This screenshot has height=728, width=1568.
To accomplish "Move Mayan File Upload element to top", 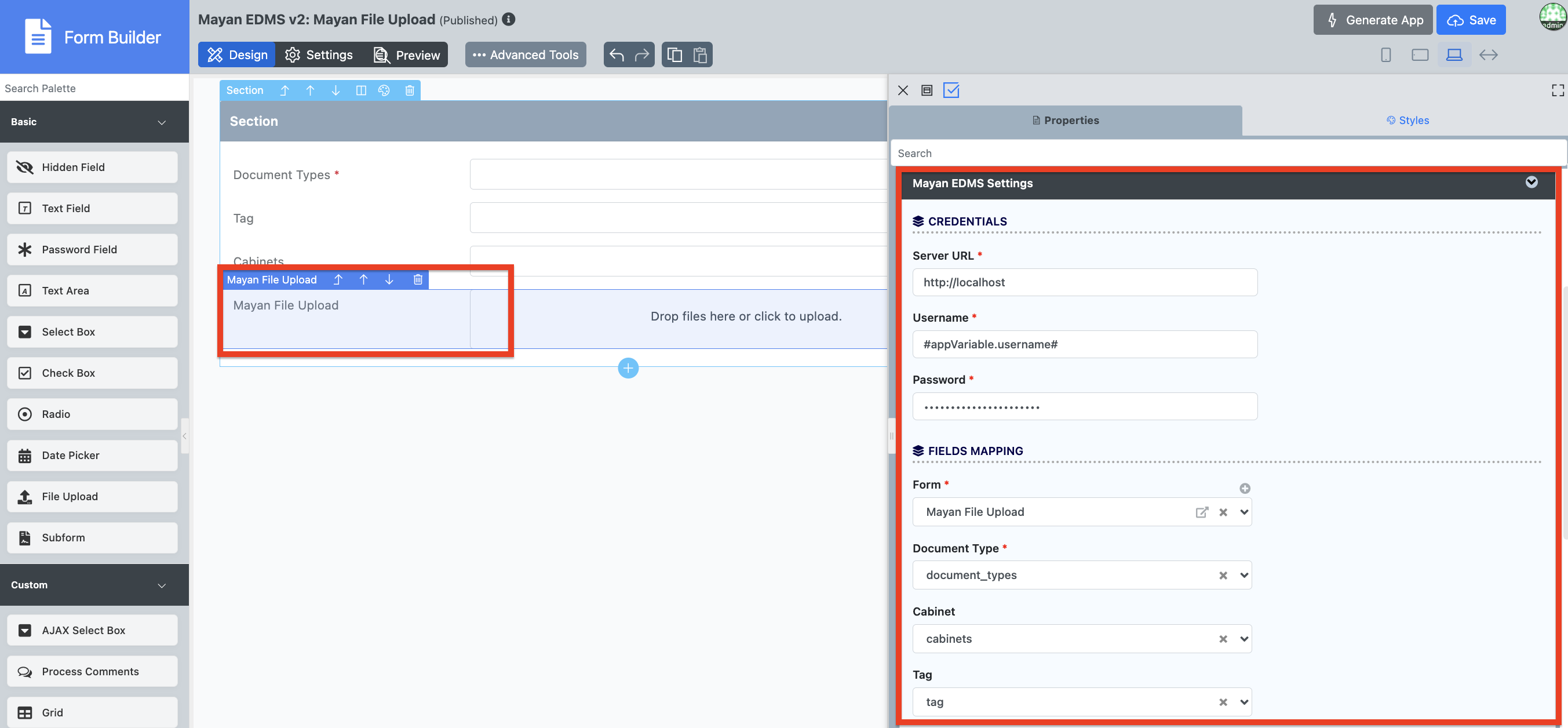I will 338,279.
